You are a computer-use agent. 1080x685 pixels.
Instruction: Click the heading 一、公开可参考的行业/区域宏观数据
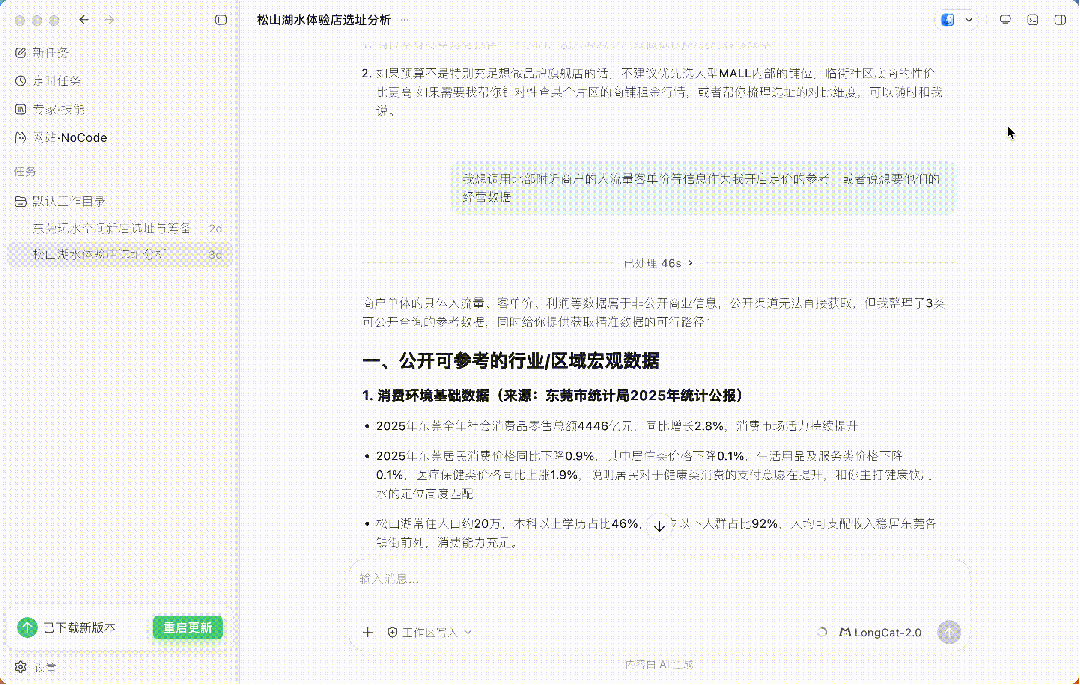click(511, 361)
